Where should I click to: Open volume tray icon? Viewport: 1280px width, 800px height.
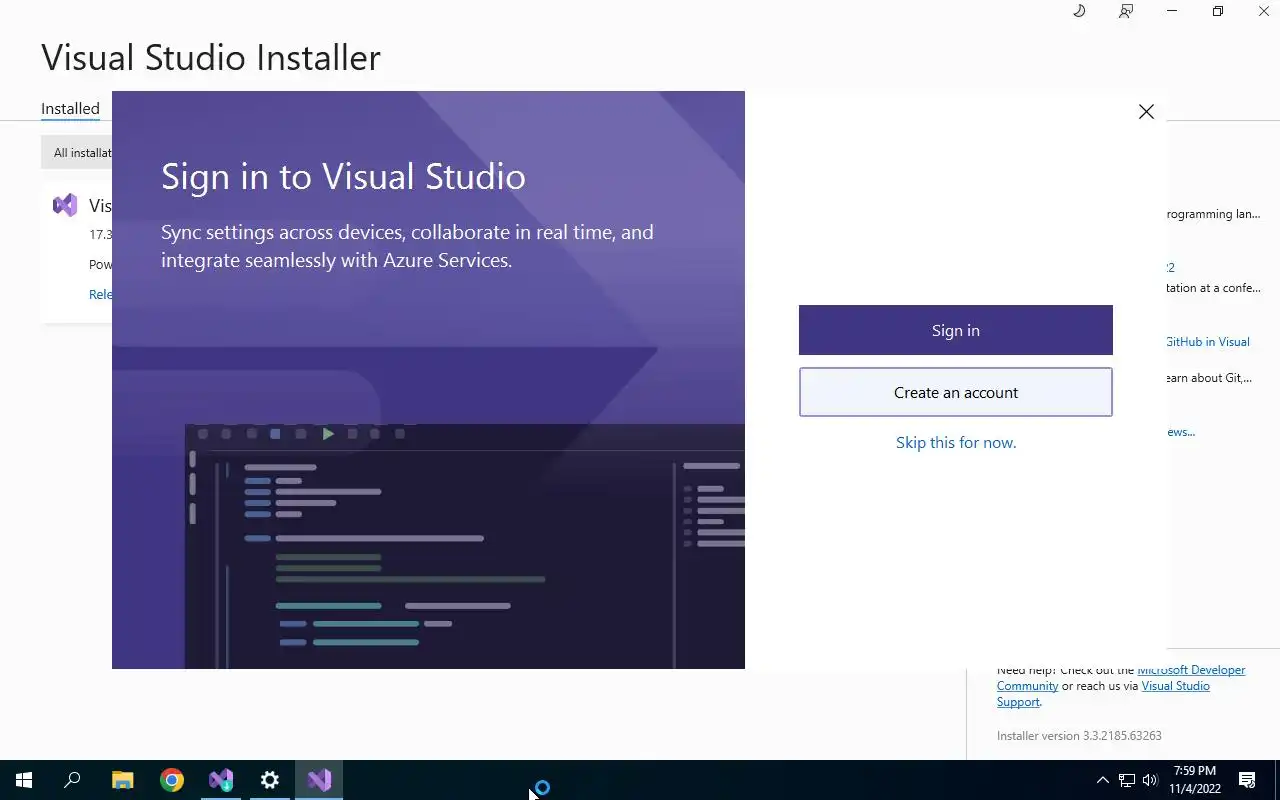coord(1150,780)
